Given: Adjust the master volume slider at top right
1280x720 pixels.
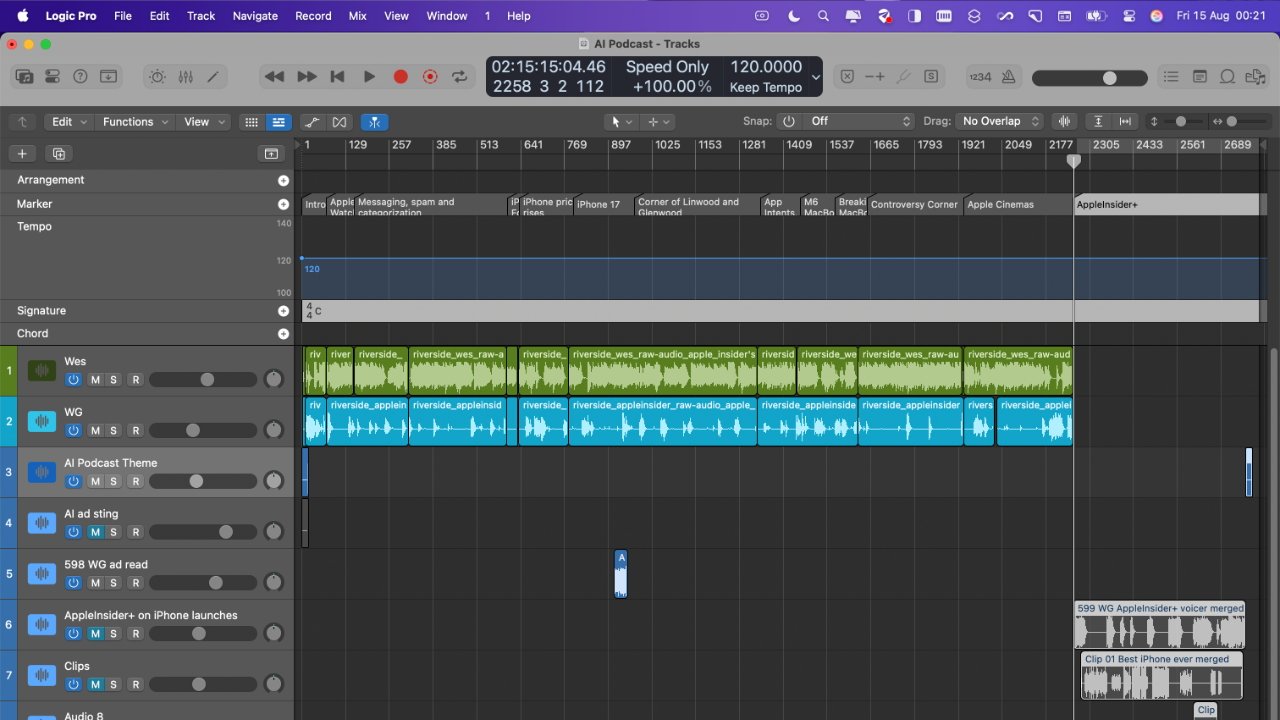Looking at the screenshot, I should [x=1112, y=77].
